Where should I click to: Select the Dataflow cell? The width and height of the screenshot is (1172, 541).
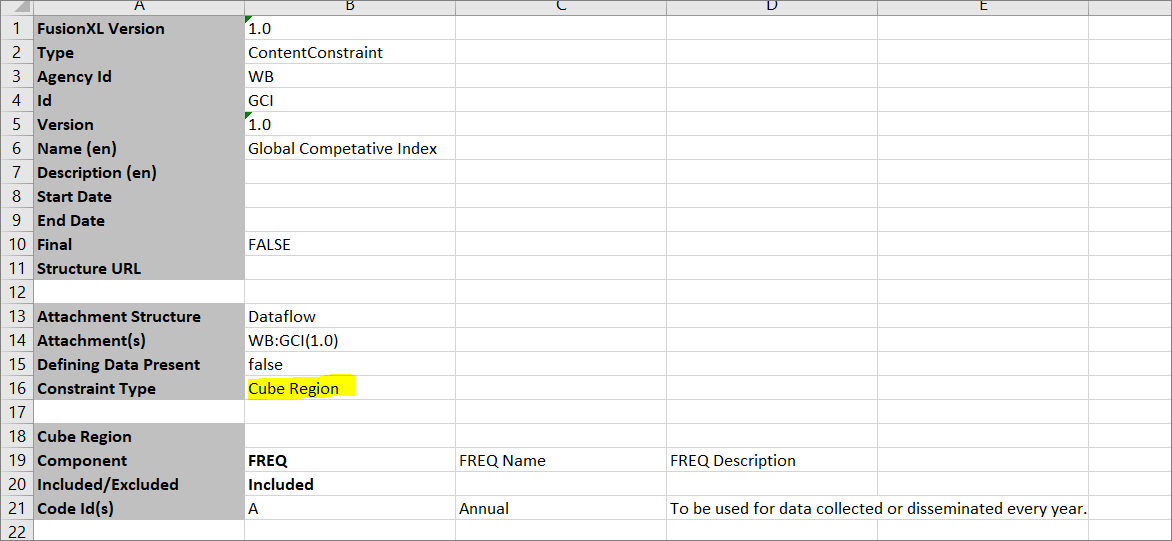point(282,317)
